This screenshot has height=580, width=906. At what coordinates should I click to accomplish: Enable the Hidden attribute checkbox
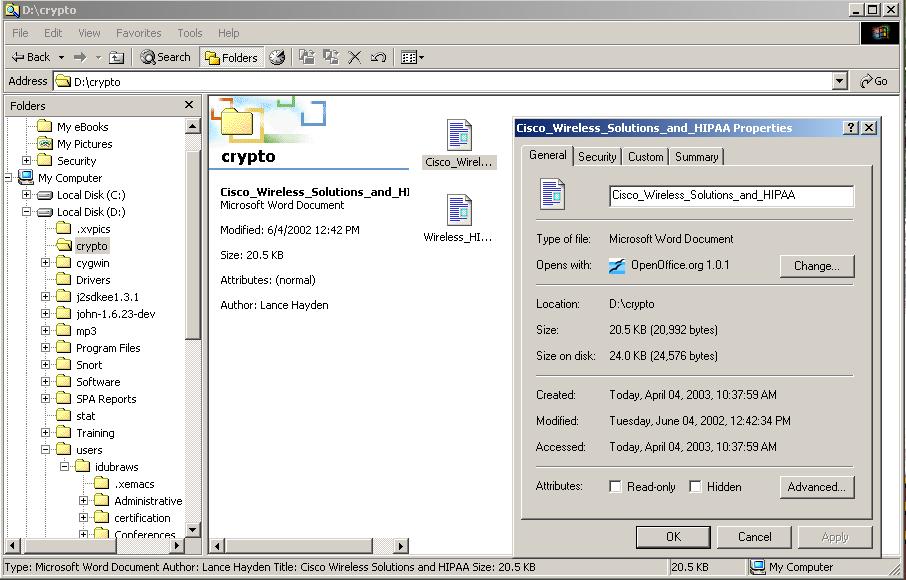[696, 486]
